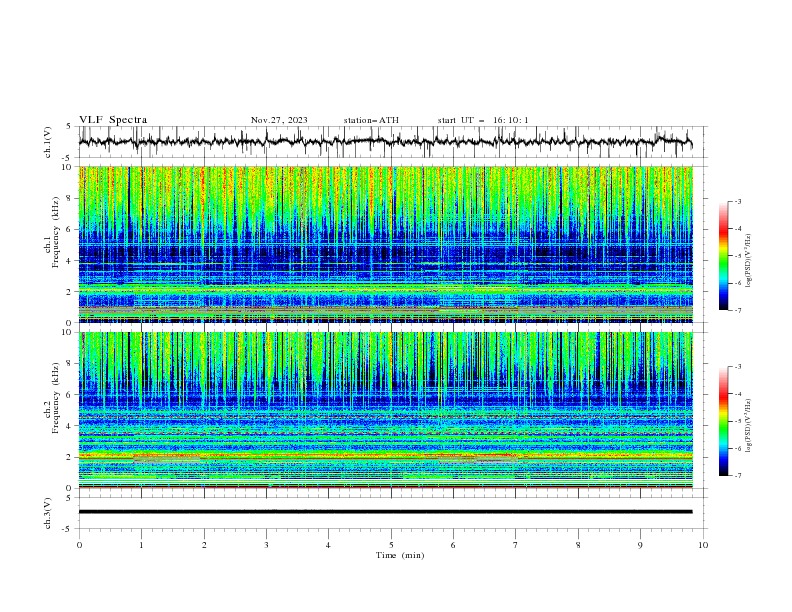Click the "-7" value on ch.2 colorbar
Image resolution: width=792 pixels, height=612 pixels.
738,475
